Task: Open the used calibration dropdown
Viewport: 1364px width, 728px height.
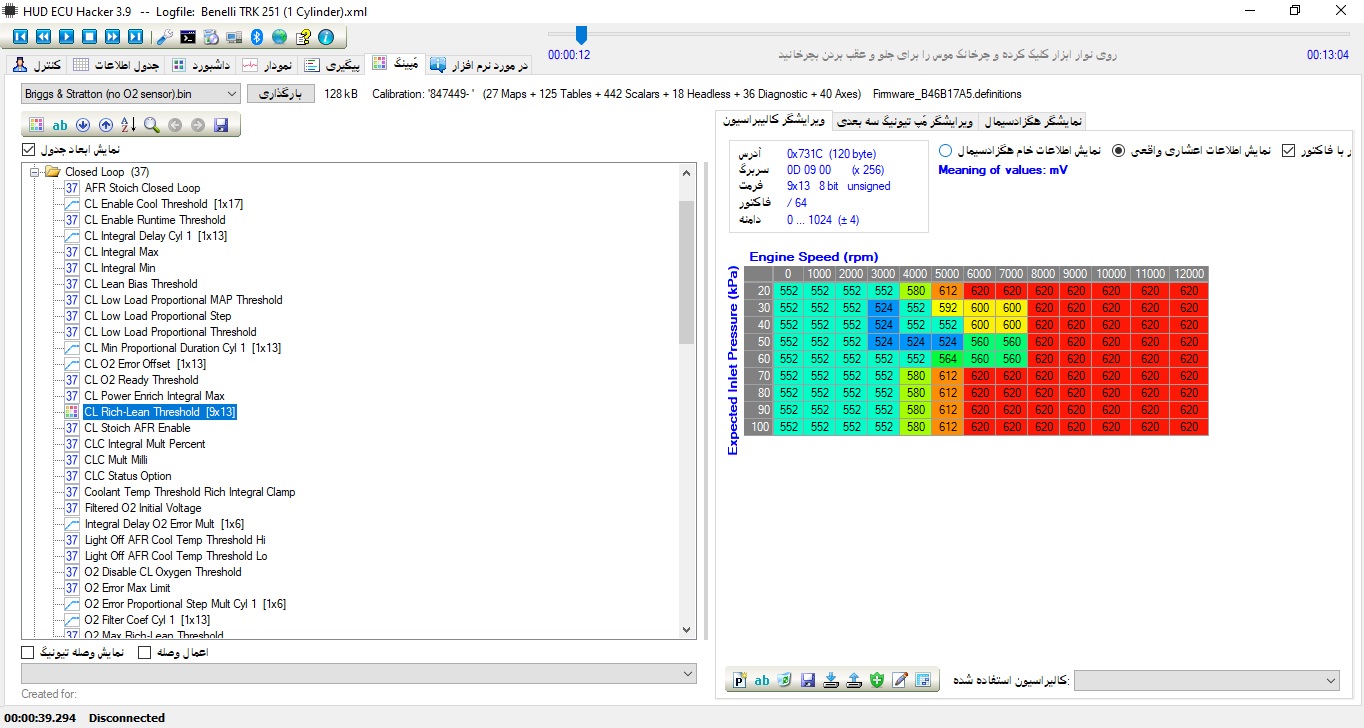Action: click(x=1207, y=680)
